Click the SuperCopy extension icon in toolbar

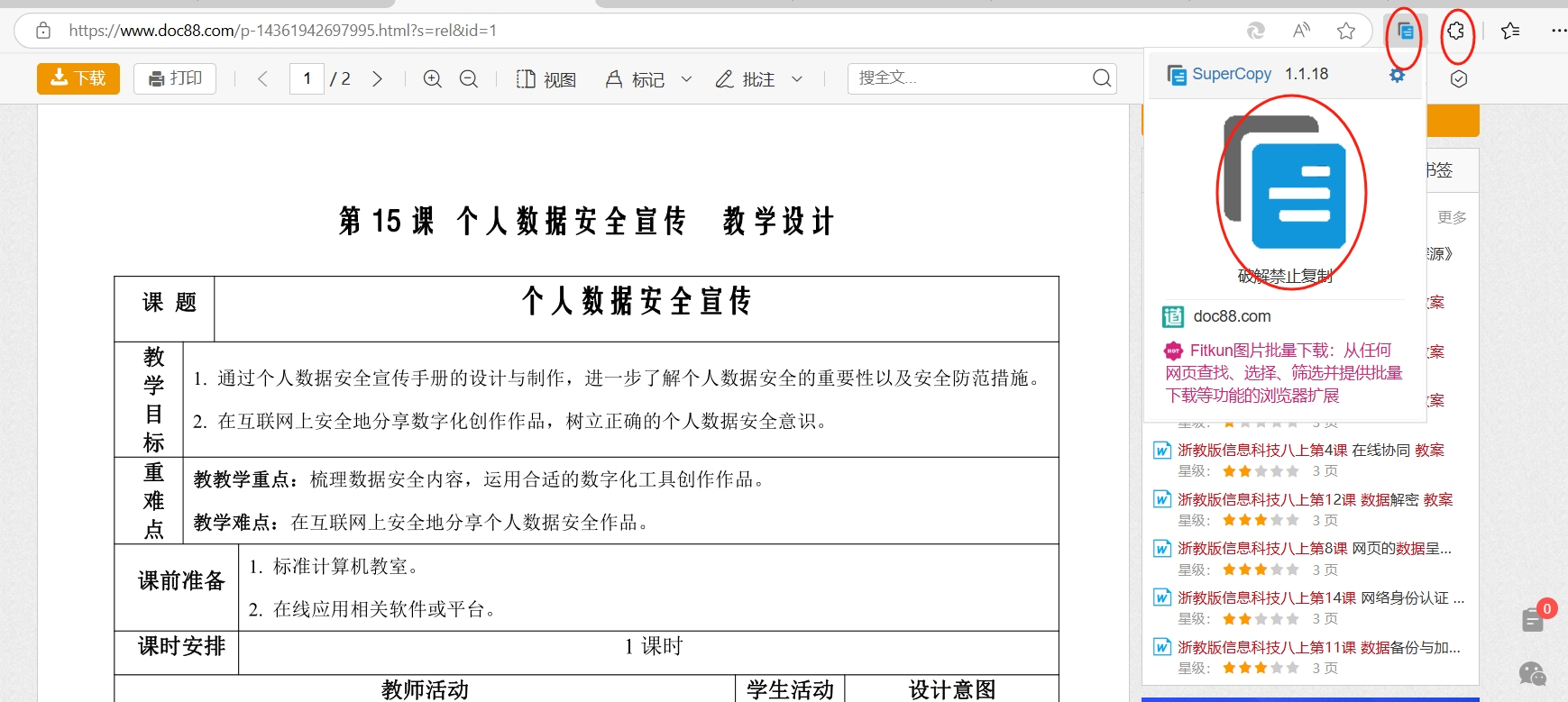[x=1405, y=32]
